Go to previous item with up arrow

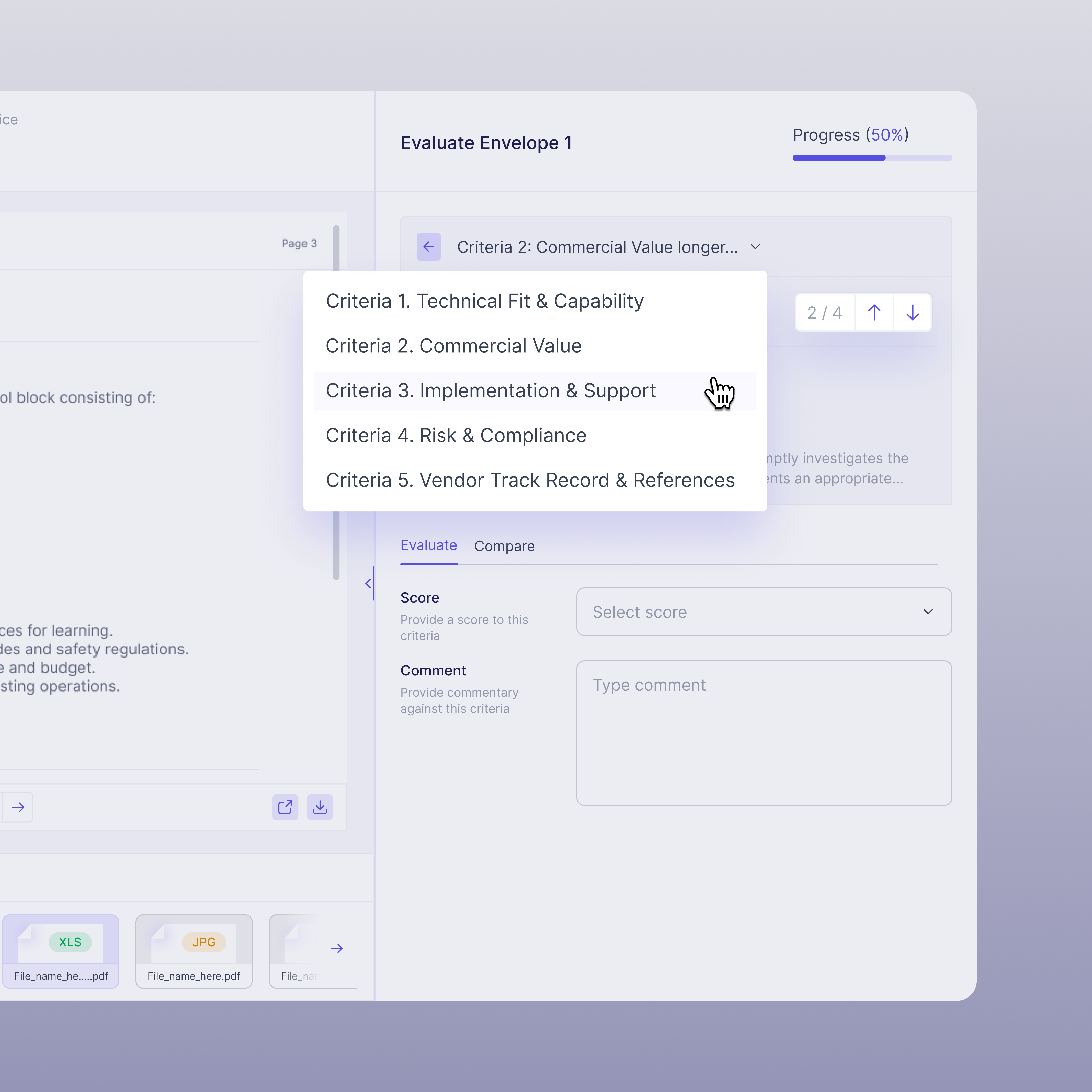(x=874, y=313)
